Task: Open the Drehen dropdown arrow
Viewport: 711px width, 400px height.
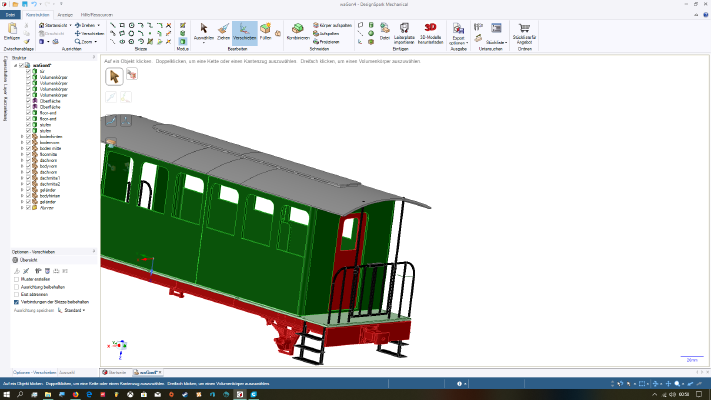Action: tap(98, 25)
